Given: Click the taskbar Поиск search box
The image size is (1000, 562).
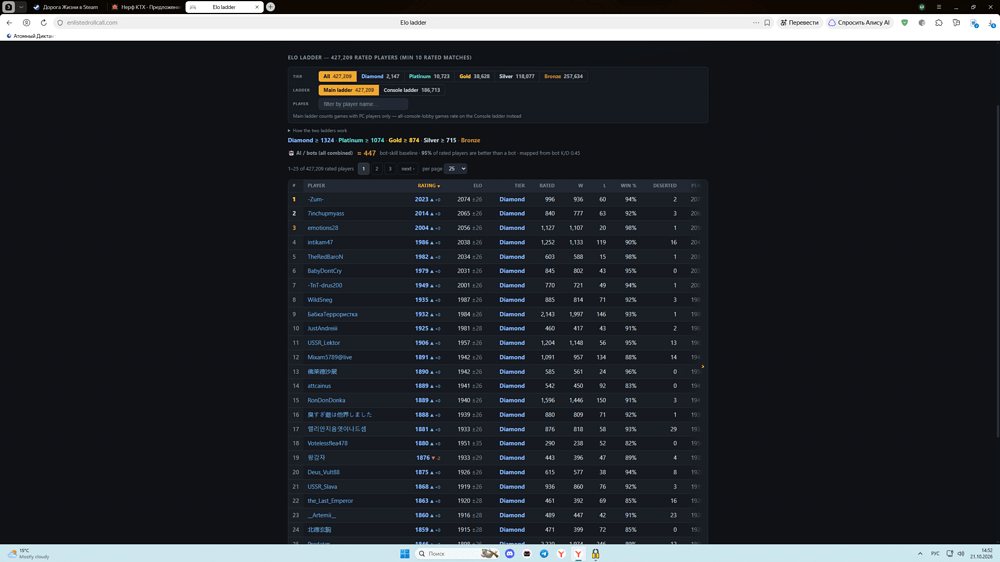Looking at the screenshot, I should tap(457, 554).
